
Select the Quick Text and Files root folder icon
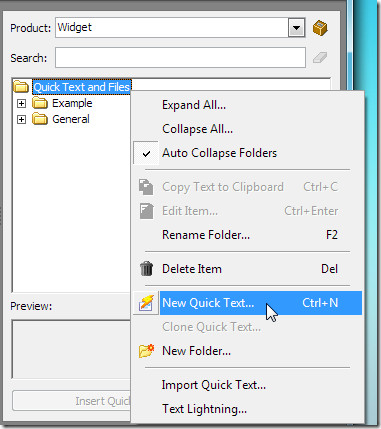click(21, 87)
